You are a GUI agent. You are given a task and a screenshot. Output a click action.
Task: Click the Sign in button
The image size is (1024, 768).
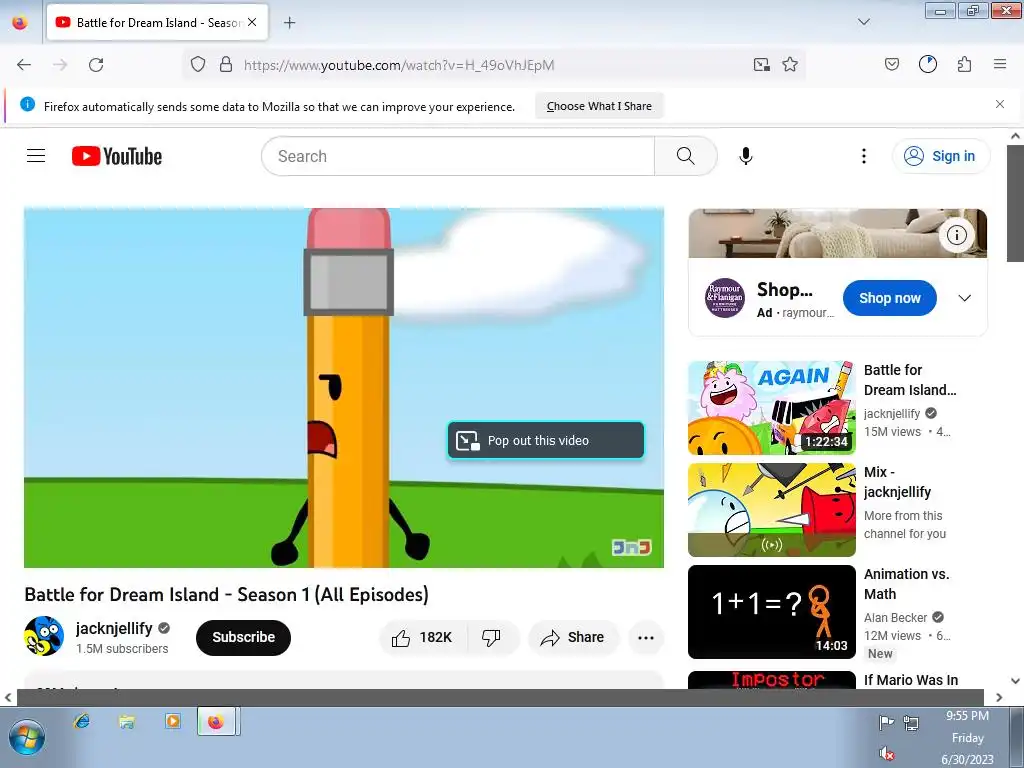tap(941, 156)
